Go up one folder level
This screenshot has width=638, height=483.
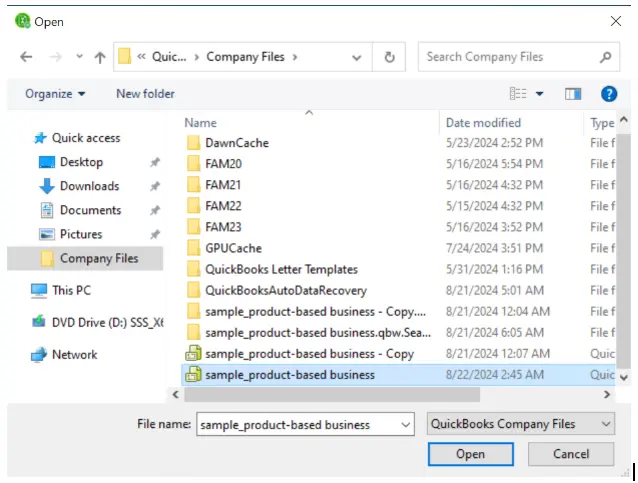point(100,57)
